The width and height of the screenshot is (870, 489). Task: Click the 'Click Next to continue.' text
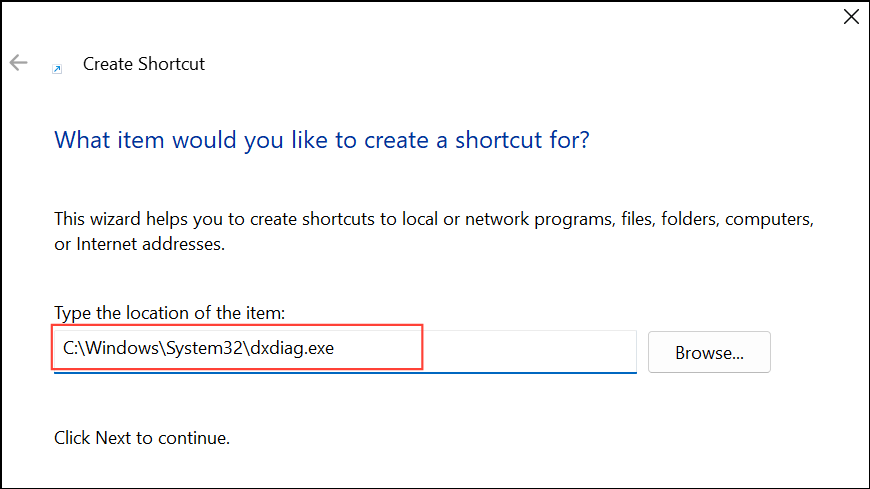coord(142,438)
